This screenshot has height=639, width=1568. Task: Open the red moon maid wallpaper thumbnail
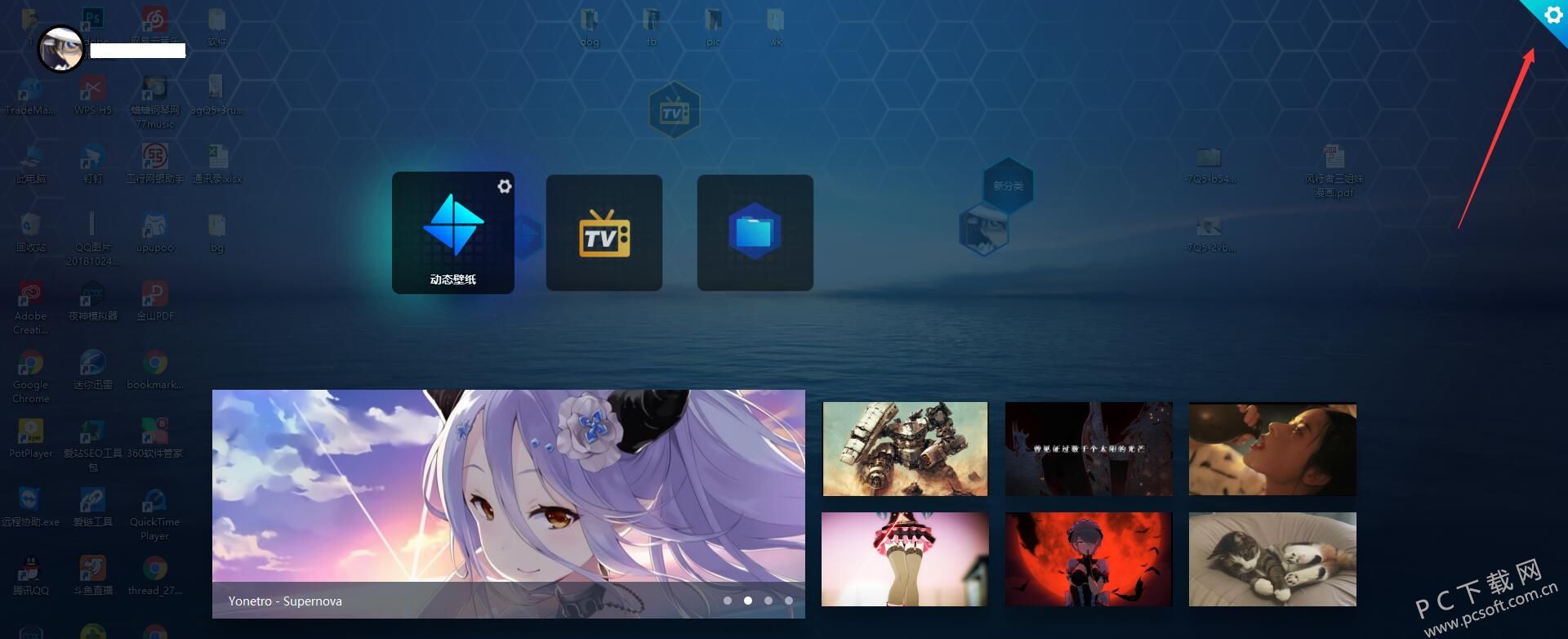[1089, 559]
